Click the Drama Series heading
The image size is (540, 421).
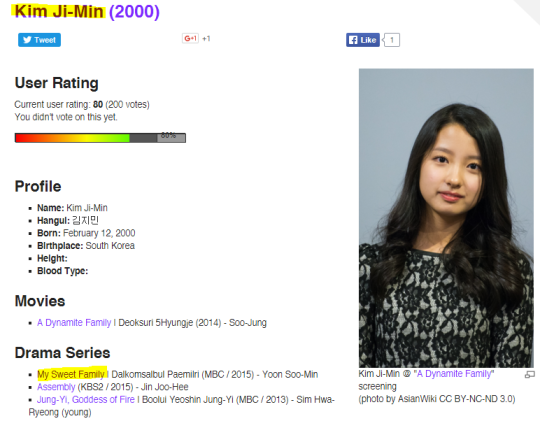click(62, 353)
